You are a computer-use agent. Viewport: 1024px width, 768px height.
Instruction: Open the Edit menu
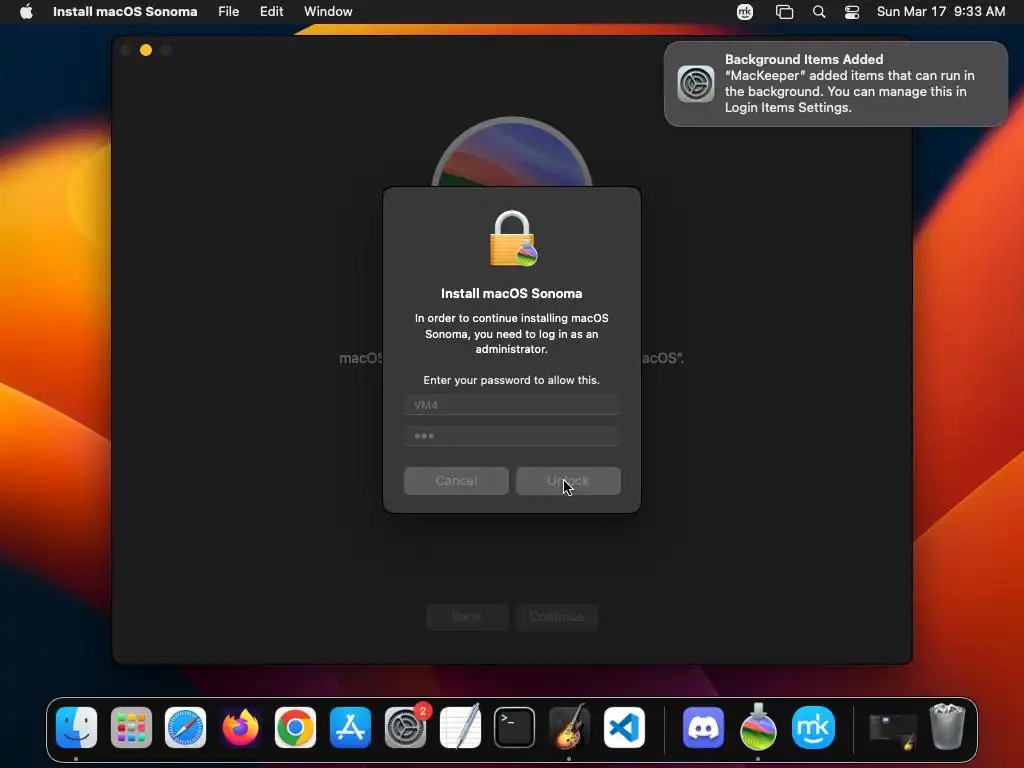(272, 11)
